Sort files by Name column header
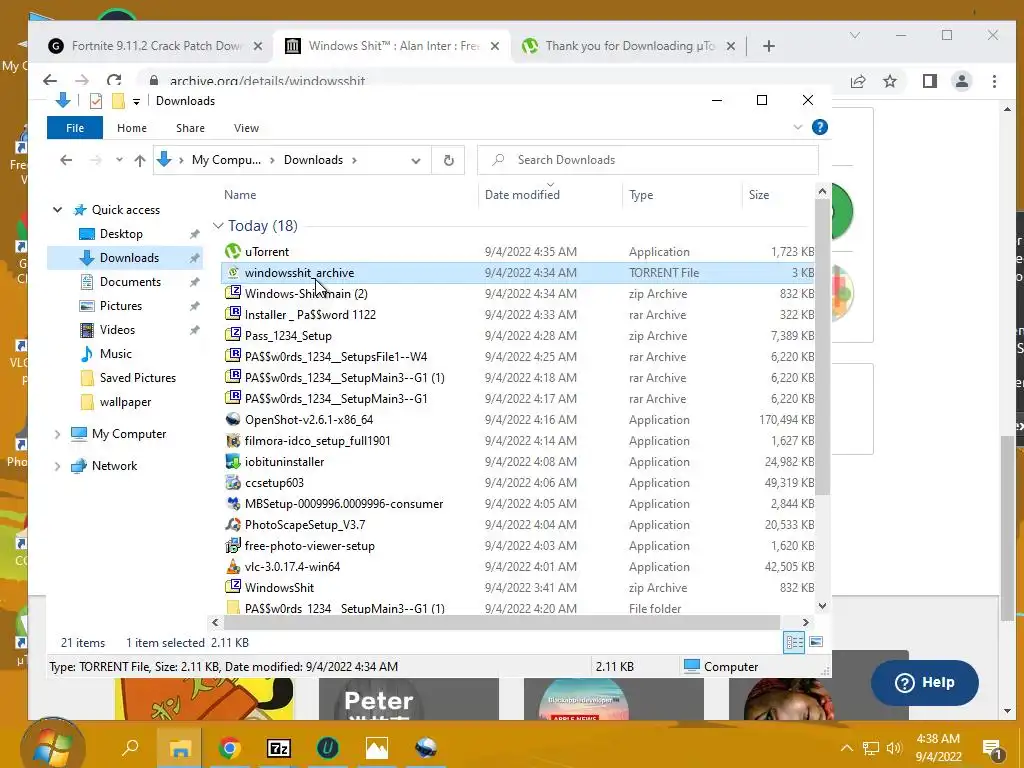1024x768 pixels. [x=240, y=195]
